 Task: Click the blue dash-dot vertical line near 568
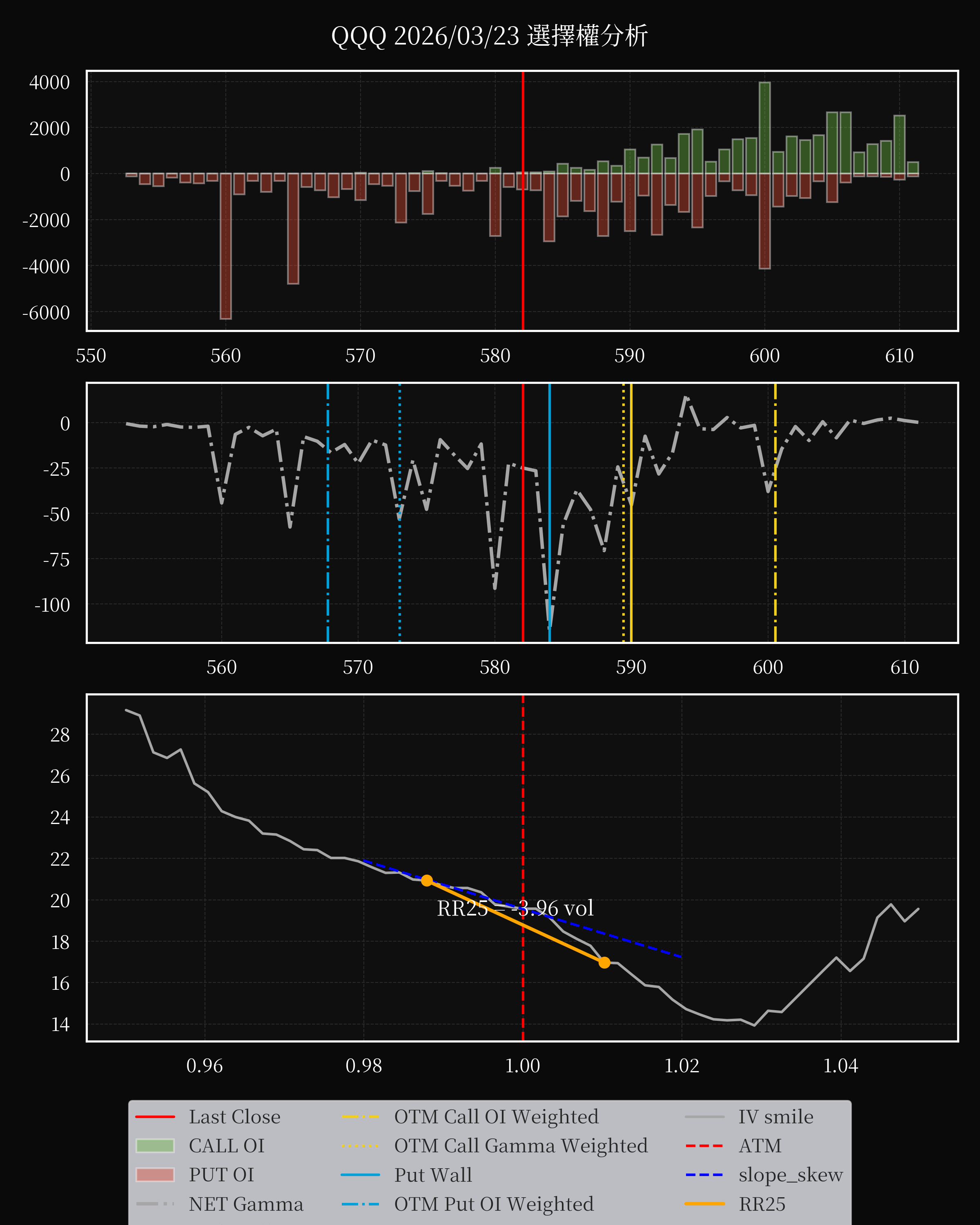point(328,512)
